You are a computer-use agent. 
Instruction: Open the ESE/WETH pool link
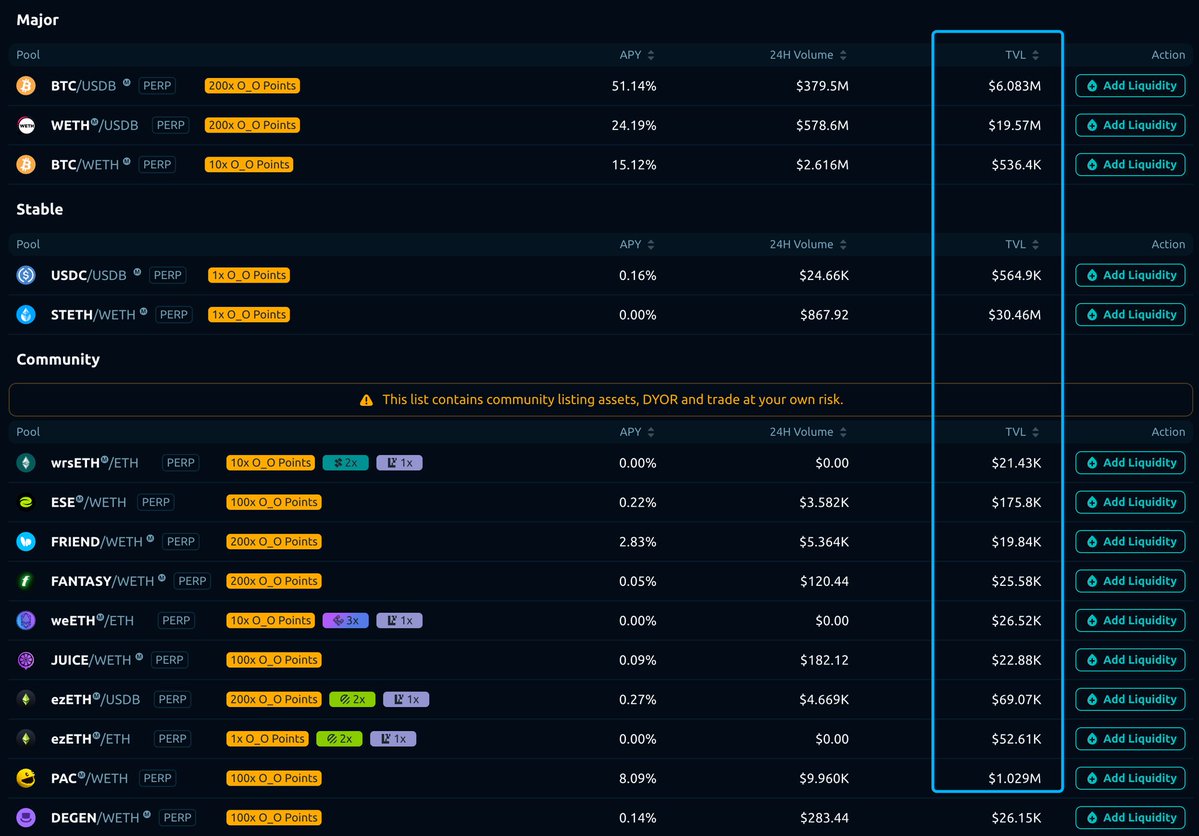88,502
